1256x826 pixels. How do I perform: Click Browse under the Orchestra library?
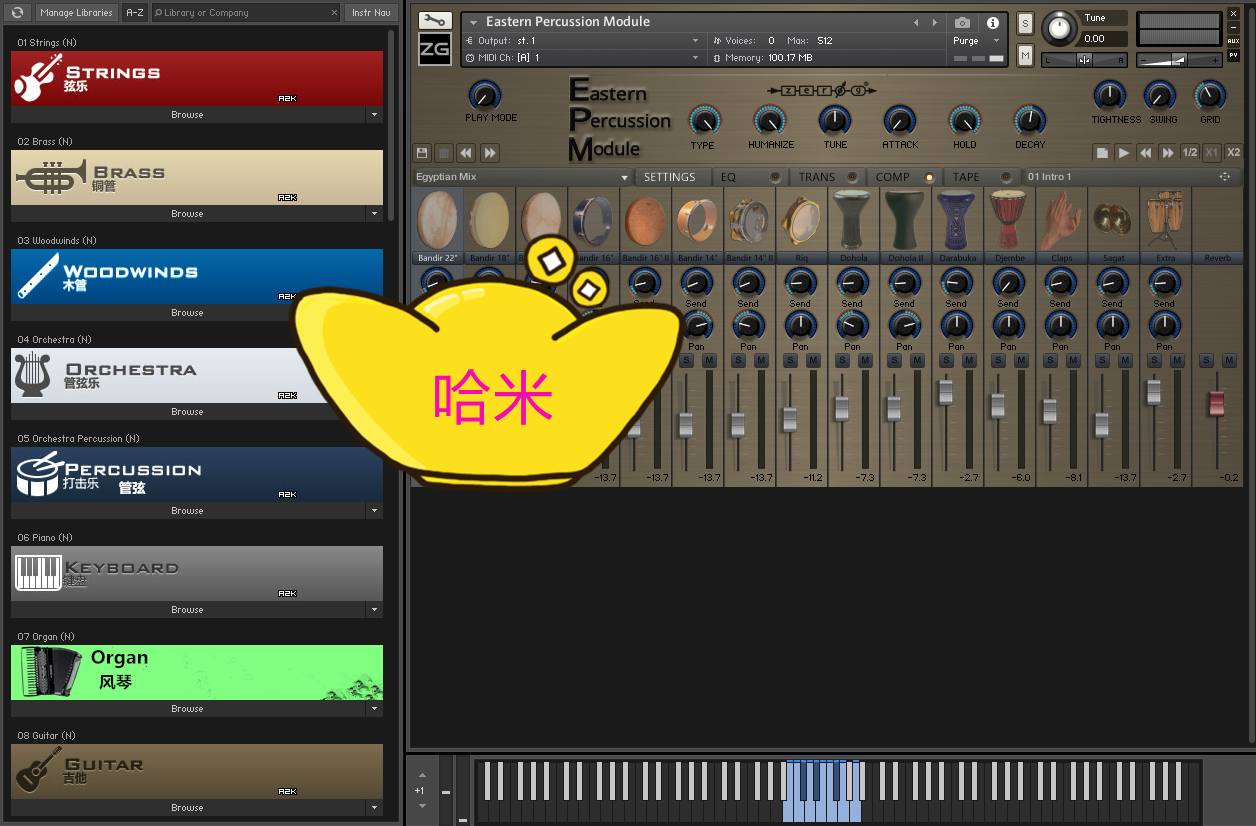(x=187, y=412)
